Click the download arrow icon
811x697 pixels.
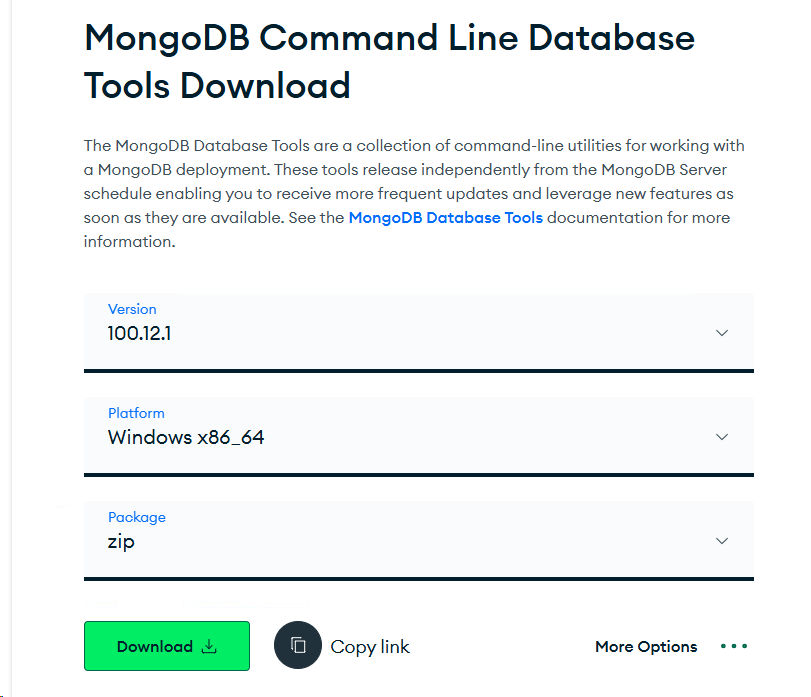tap(209, 646)
